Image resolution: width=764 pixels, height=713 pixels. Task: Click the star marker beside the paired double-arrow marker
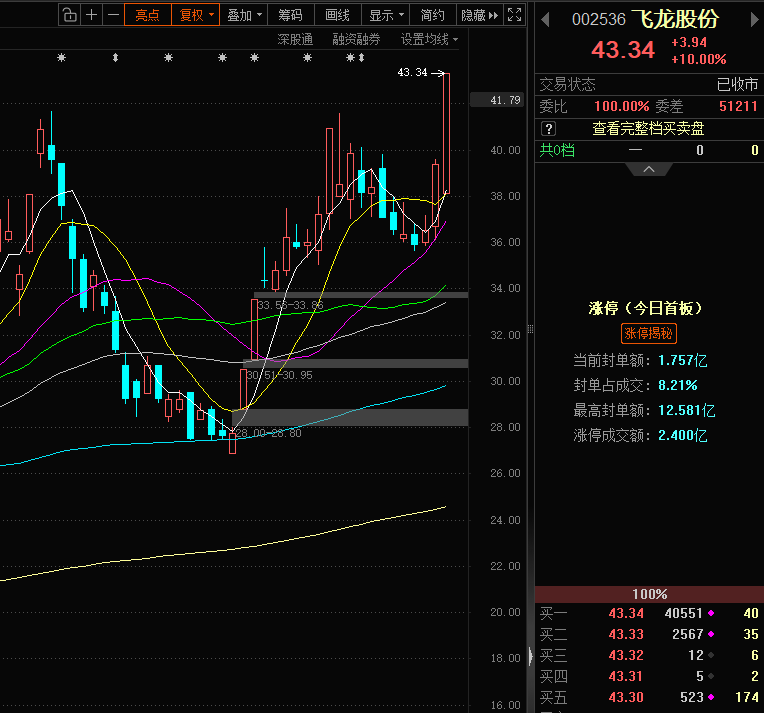click(x=350, y=58)
